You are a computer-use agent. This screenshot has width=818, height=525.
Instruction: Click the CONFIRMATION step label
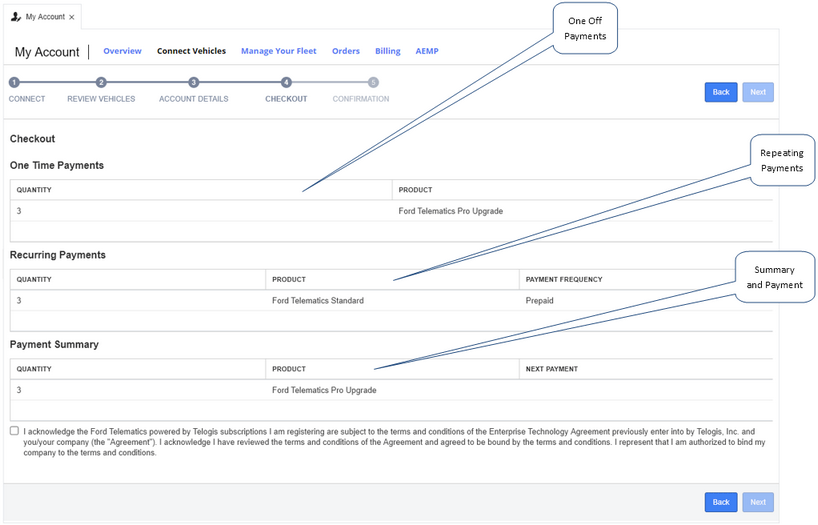point(361,99)
